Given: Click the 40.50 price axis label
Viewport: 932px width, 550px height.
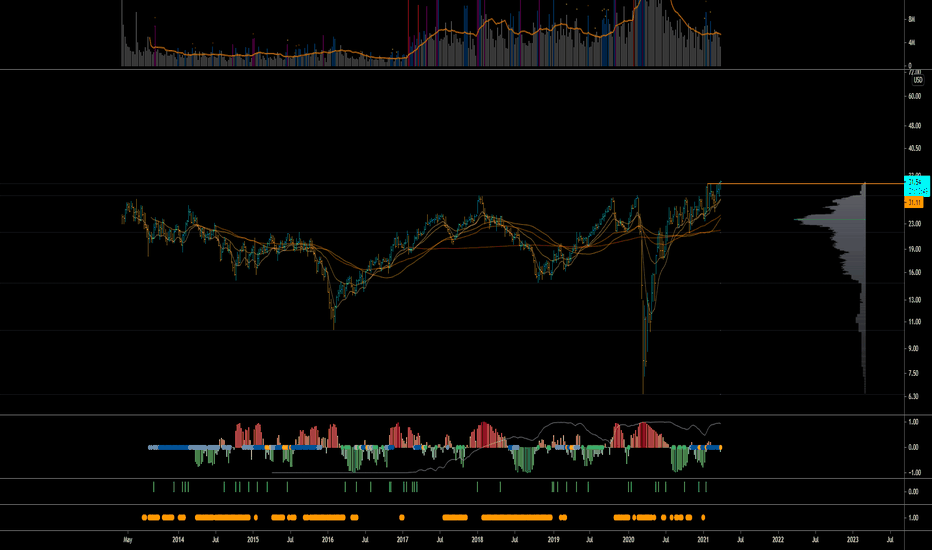Looking at the screenshot, I should click(914, 148).
